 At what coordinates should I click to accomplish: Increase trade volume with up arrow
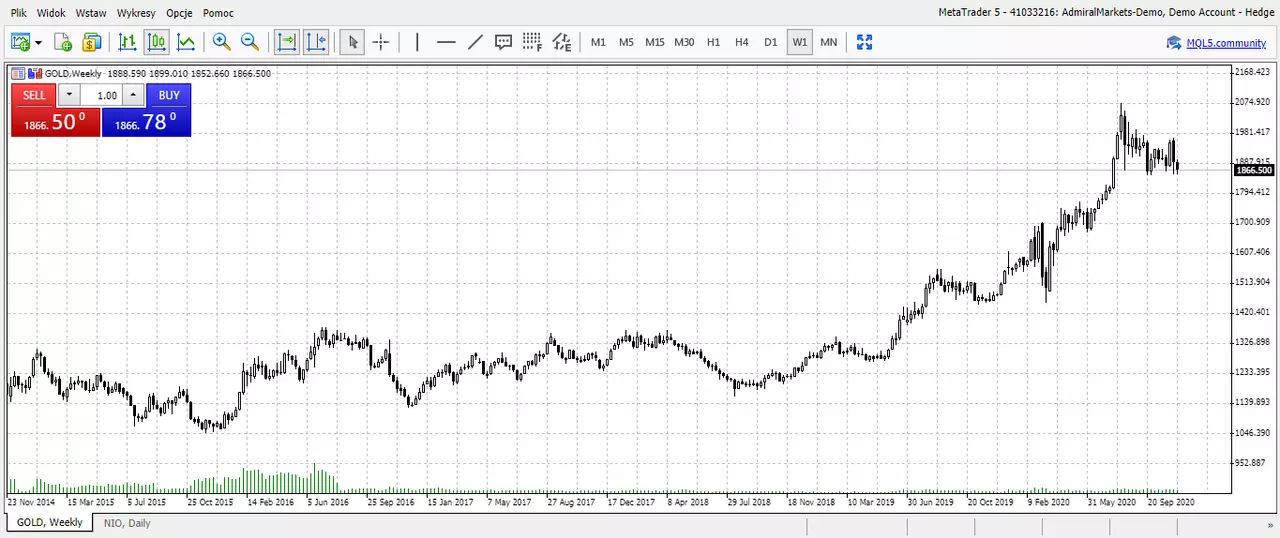(x=134, y=95)
